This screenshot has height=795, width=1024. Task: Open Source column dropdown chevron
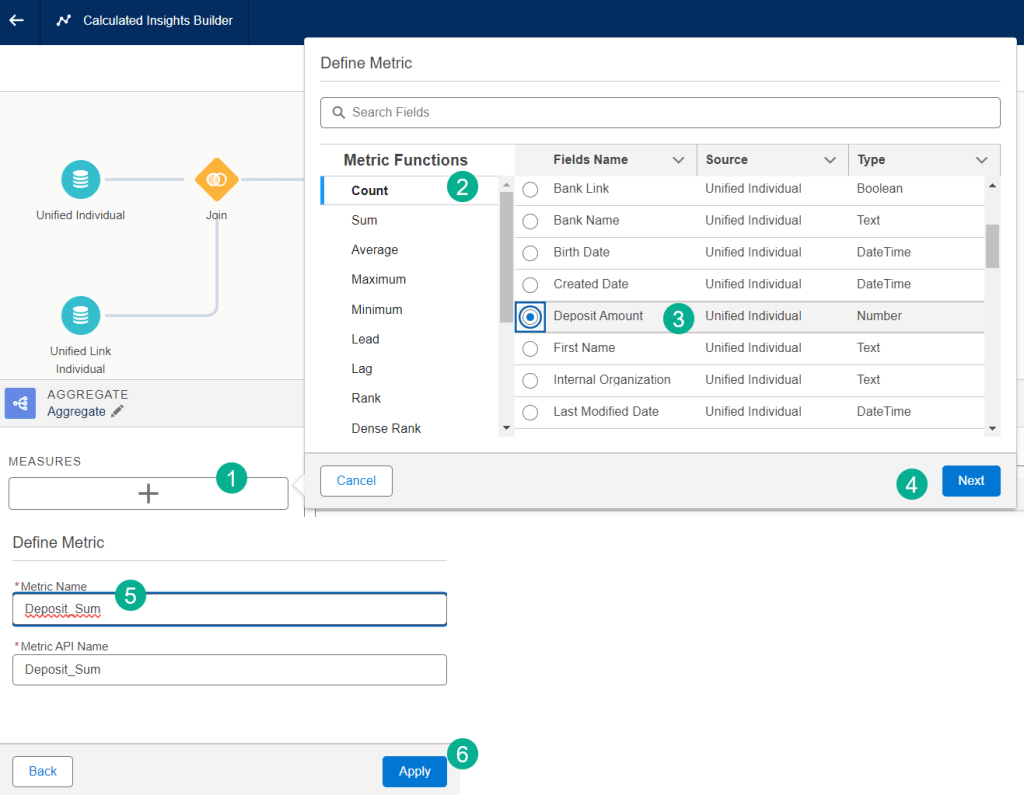point(830,160)
